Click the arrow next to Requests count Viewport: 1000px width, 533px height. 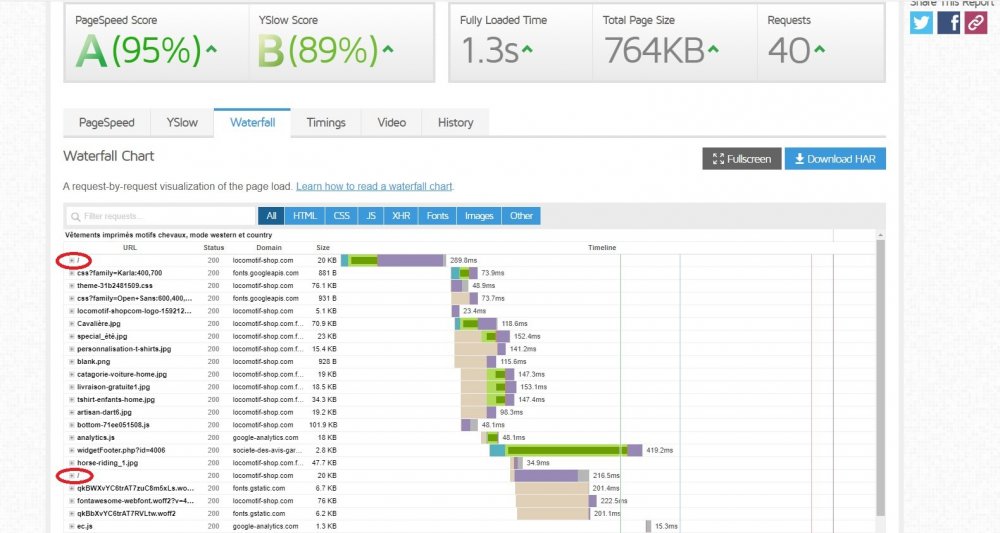coord(820,48)
